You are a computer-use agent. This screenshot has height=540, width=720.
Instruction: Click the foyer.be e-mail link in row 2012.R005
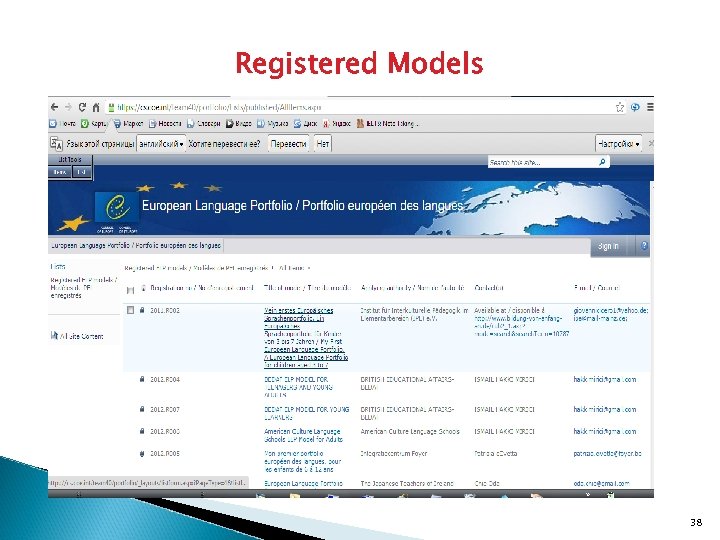pyautogui.click(x=608, y=453)
